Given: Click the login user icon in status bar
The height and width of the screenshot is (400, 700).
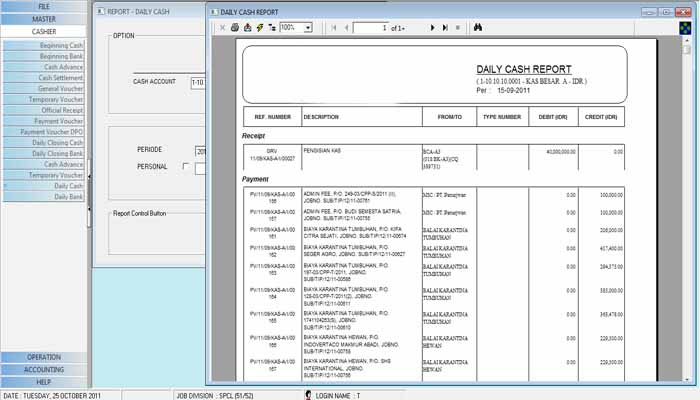Looking at the screenshot, I should 308,395.
